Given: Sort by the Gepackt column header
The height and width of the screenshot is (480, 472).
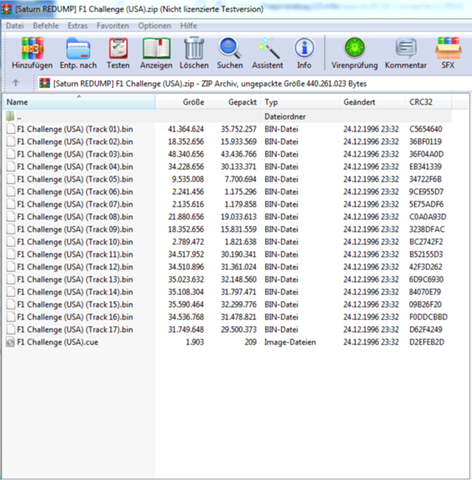Looking at the screenshot, I should 234,102.
